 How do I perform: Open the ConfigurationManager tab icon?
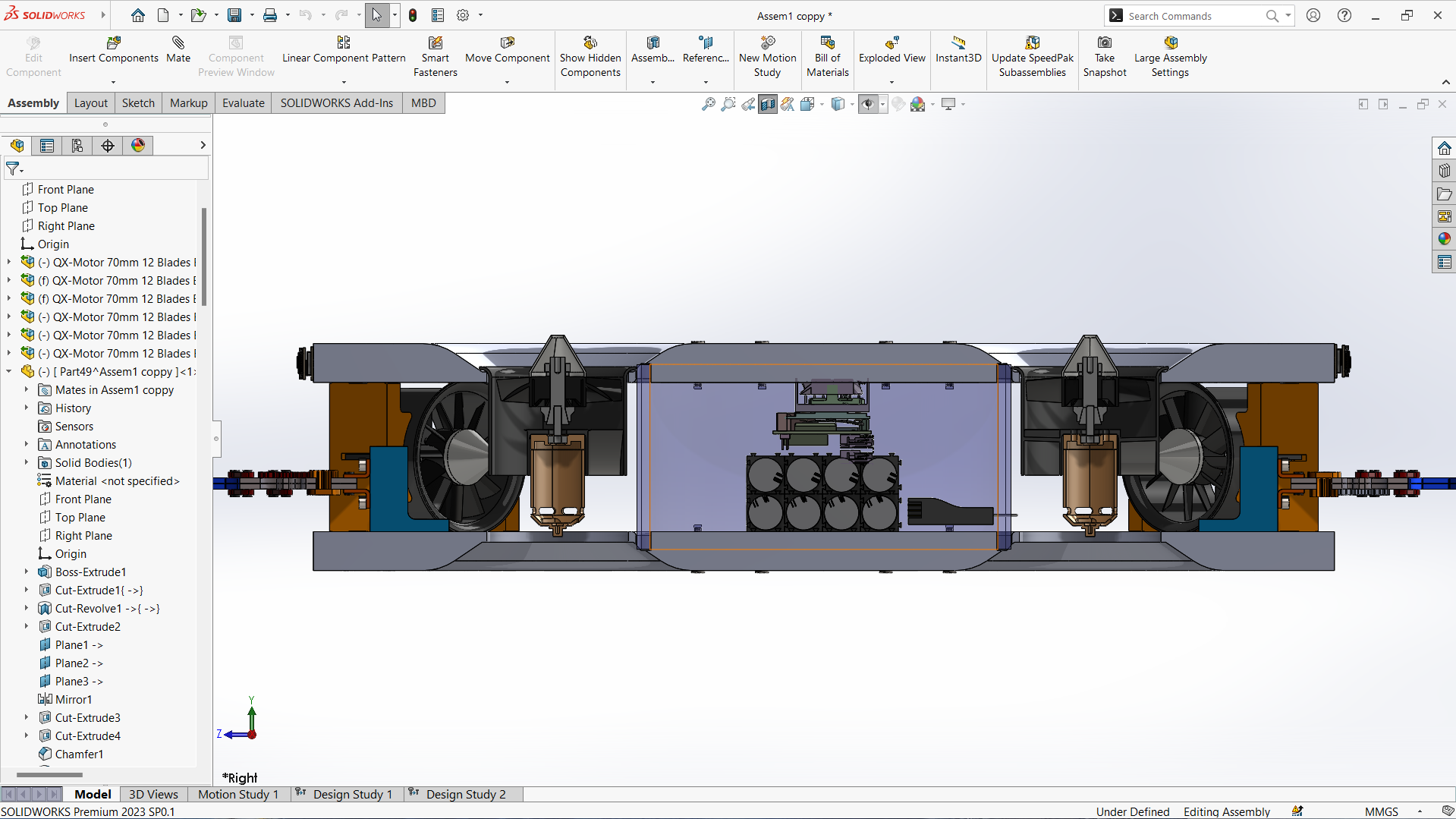click(x=77, y=146)
